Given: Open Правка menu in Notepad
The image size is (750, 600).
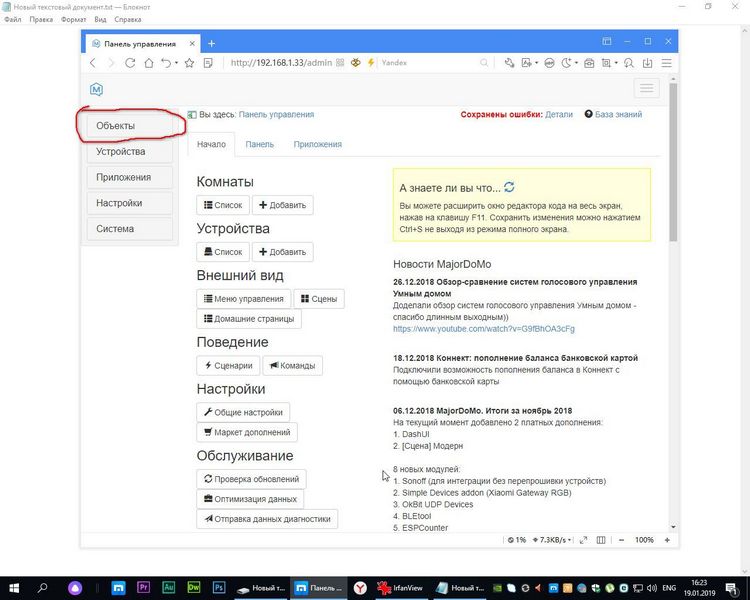Looking at the screenshot, I should [41, 20].
